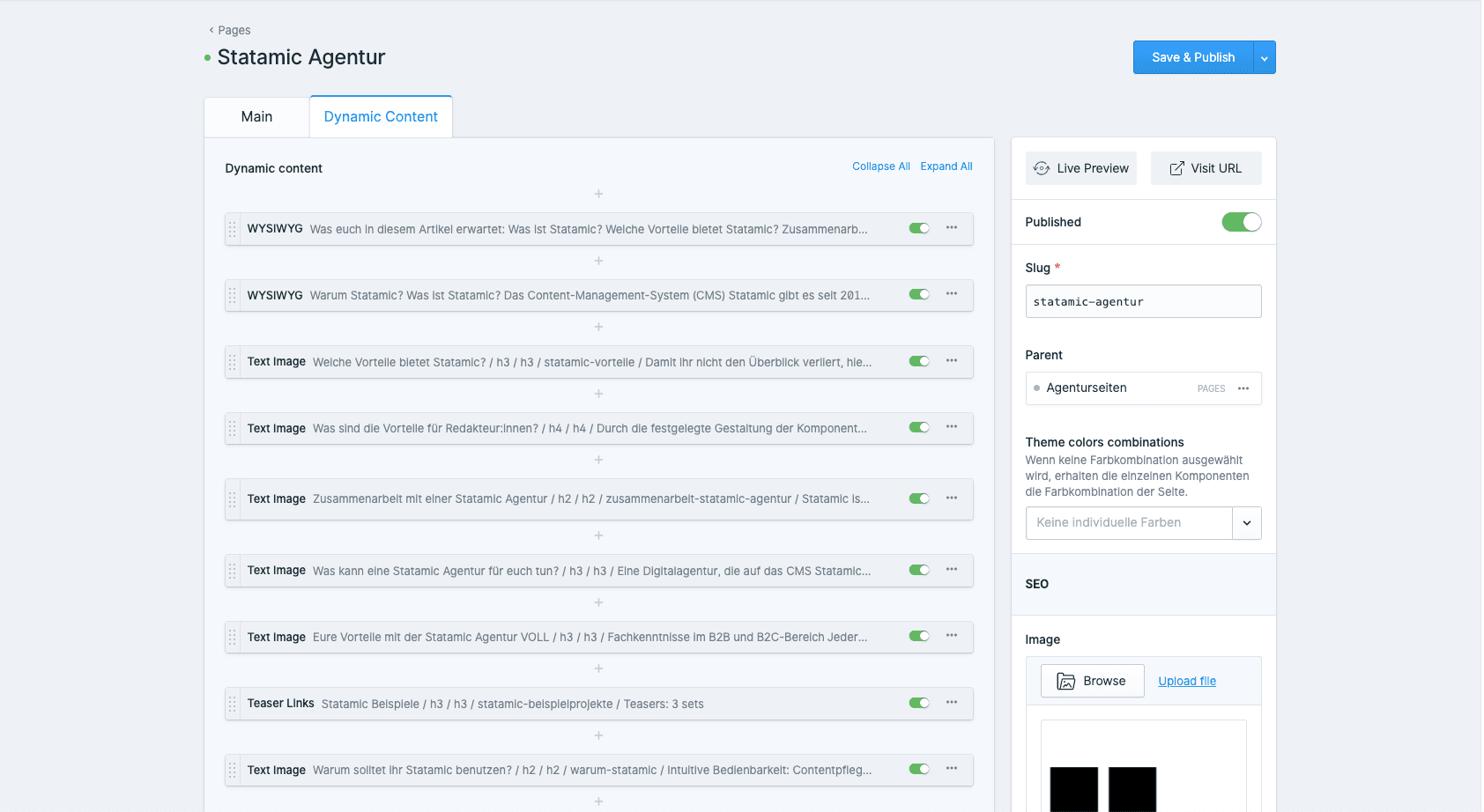This screenshot has height=812, width=1484.
Task: Open options menu for 'Welche Vorteile bietet Statamic?' block
Action: pyautogui.click(x=952, y=361)
